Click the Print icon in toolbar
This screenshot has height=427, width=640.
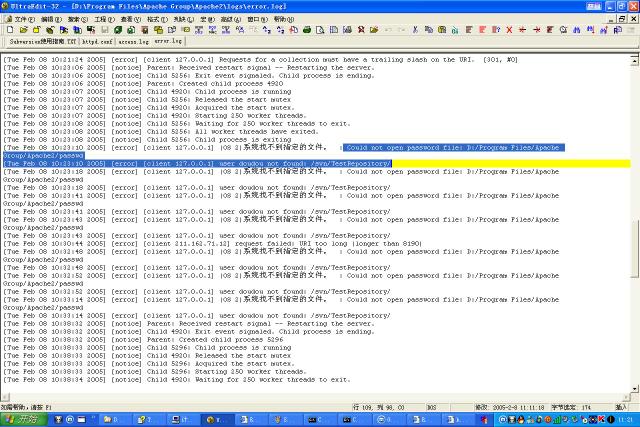pos(307,30)
